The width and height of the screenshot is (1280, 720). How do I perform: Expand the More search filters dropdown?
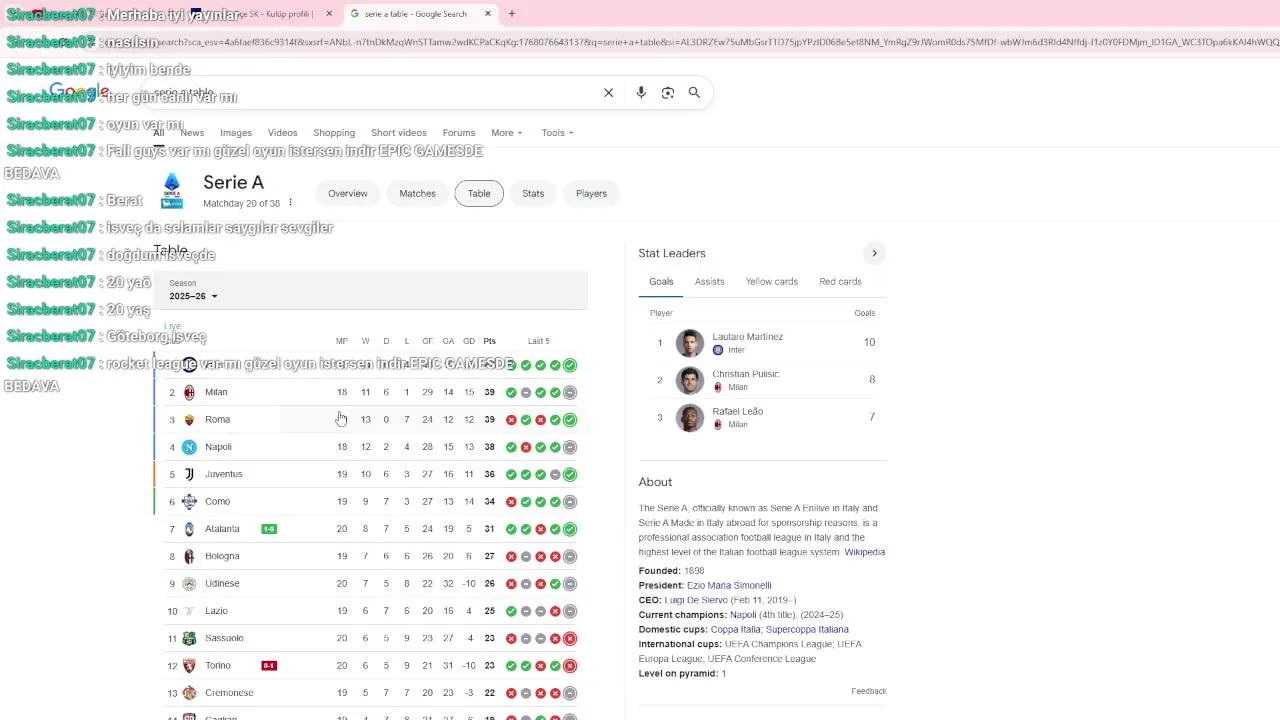pos(506,133)
